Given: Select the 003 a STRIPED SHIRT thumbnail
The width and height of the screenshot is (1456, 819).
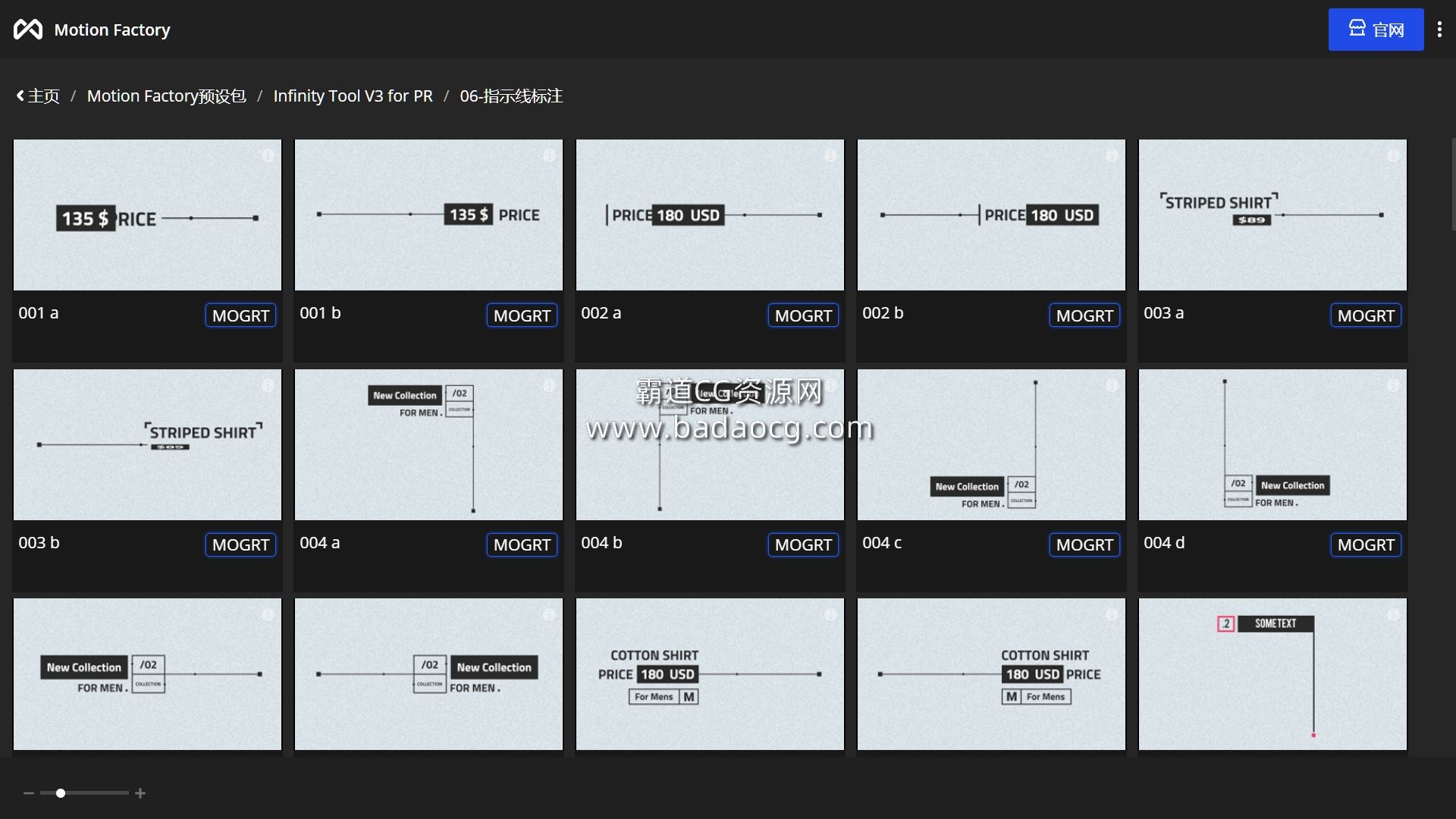Looking at the screenshot, I should (1272, 215).
